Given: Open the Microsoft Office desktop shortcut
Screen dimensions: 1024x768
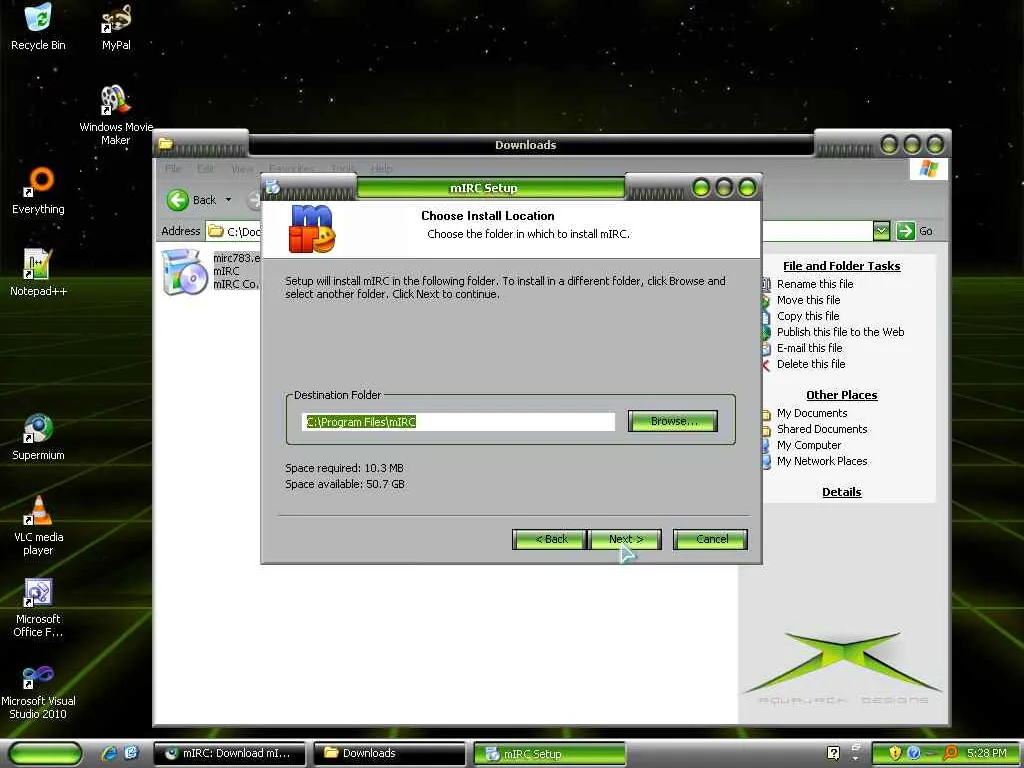Looking at the screenshot, I should [39, 607].
